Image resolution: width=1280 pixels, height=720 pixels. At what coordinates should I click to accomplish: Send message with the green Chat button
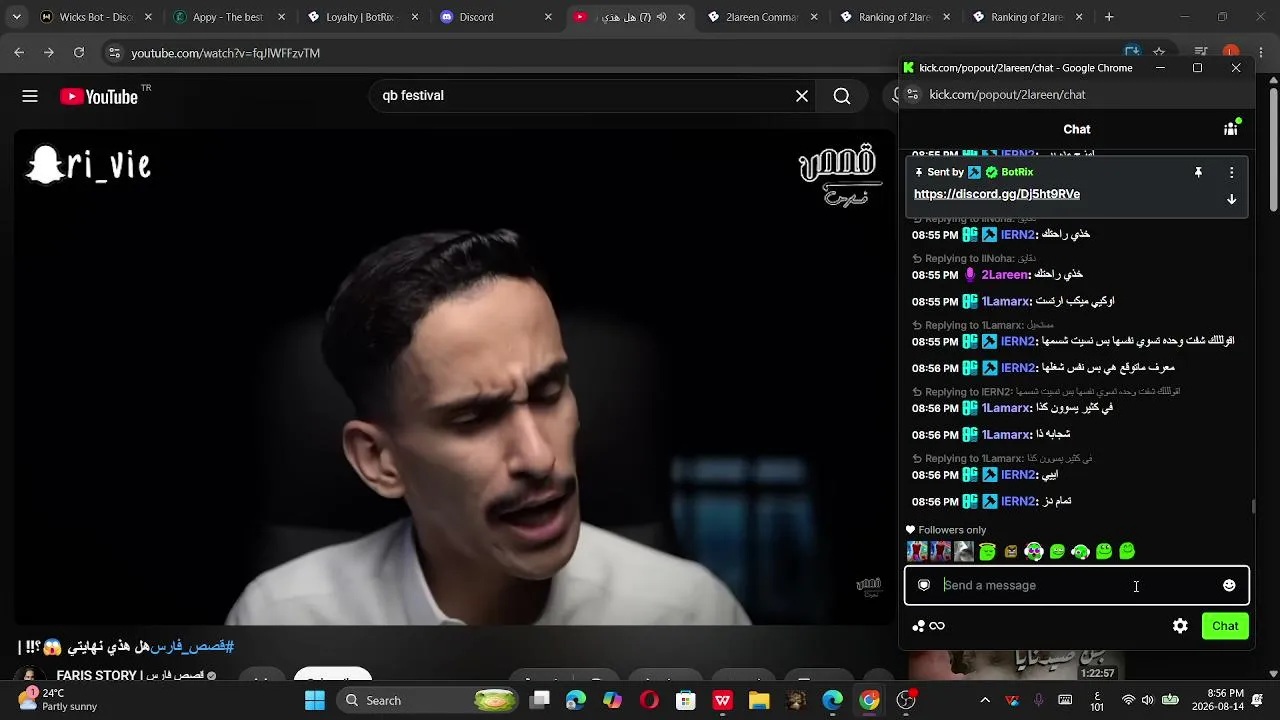pos(1225,626)
